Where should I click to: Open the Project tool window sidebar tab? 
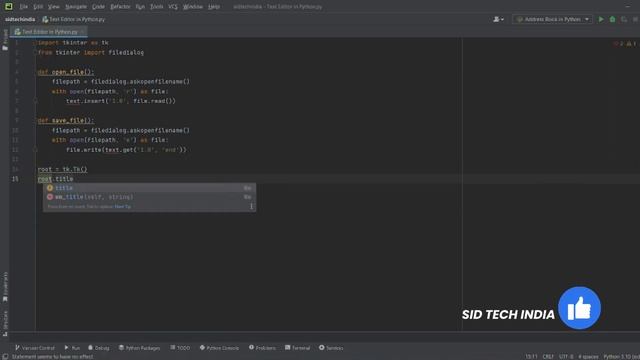coord(5,40)
